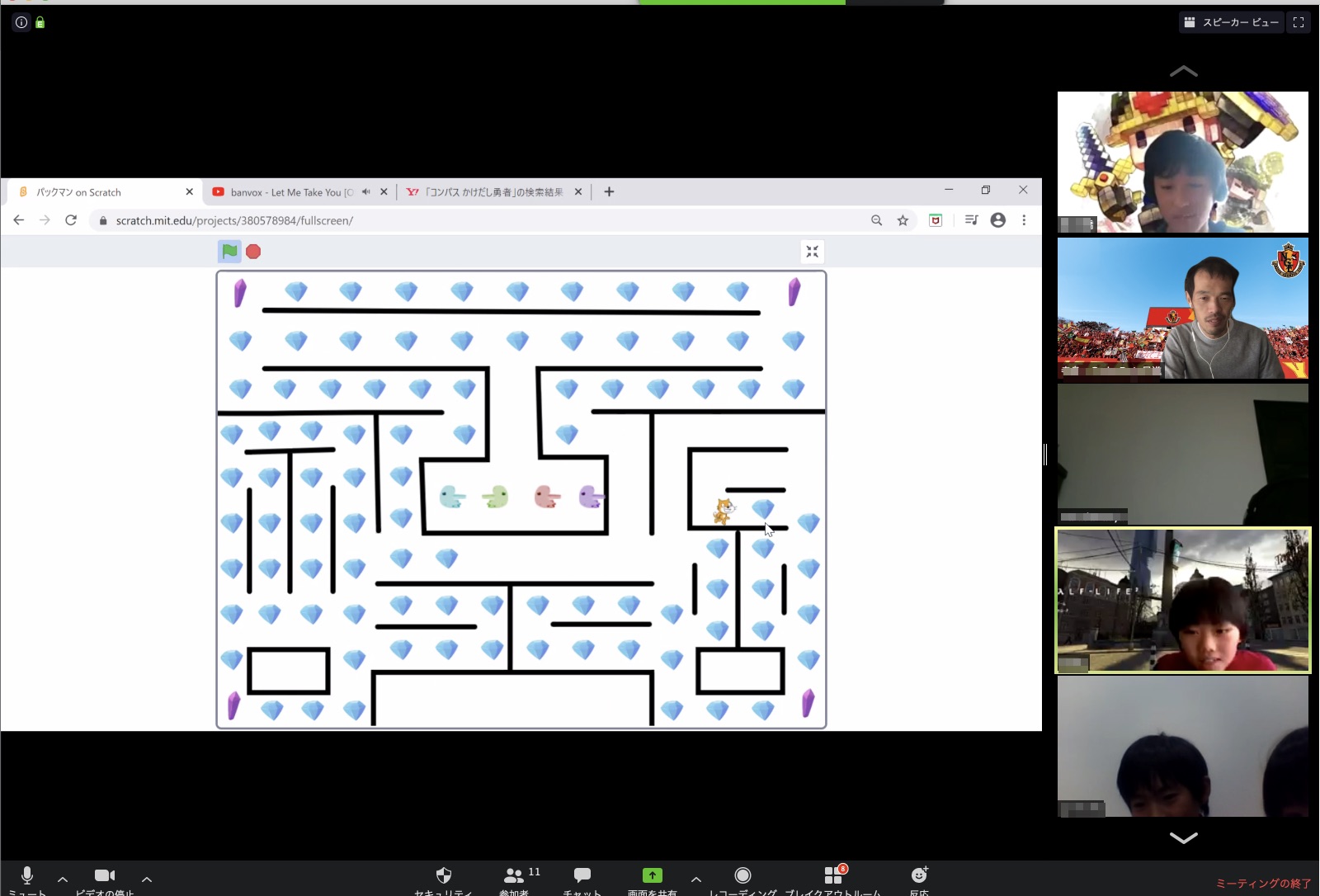Expand video options arrow
The image size is (1320, 896).
point(147,879)
